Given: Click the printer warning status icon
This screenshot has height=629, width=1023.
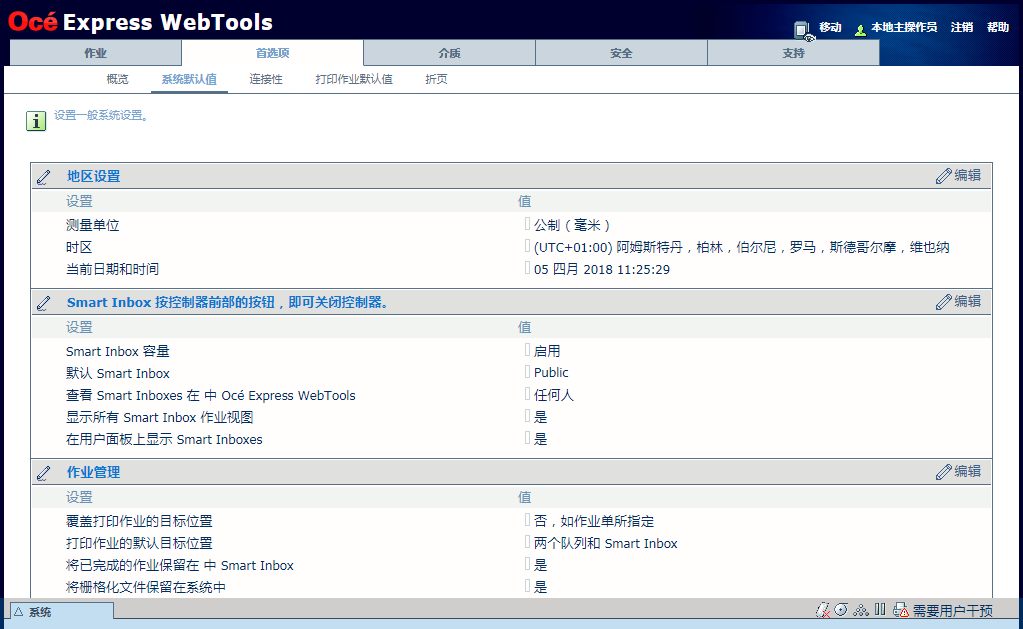Looking at the screenshot, I should (x=901, y=610).
